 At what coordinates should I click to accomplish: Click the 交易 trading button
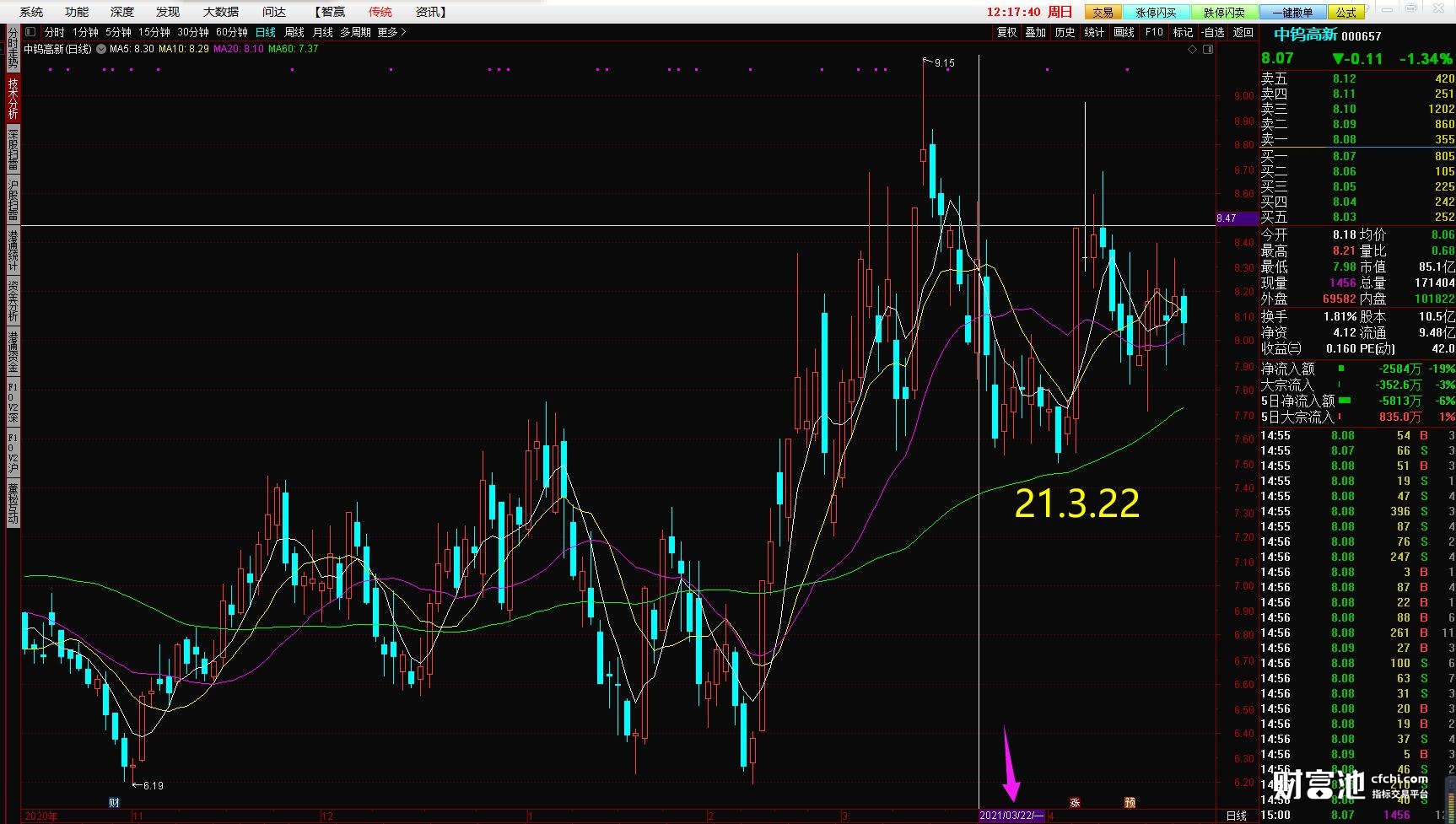point(1103,12)
